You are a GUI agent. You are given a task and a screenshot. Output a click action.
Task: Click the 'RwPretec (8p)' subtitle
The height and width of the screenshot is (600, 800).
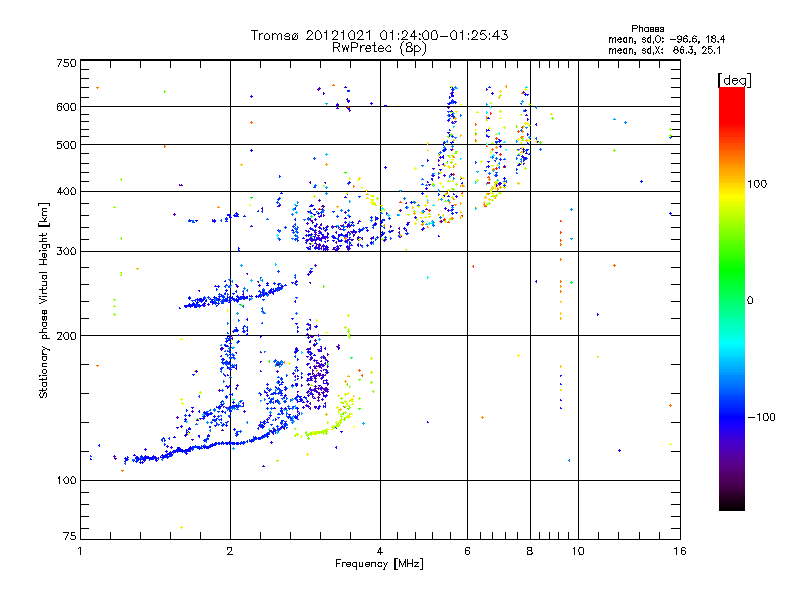(379, 48)
